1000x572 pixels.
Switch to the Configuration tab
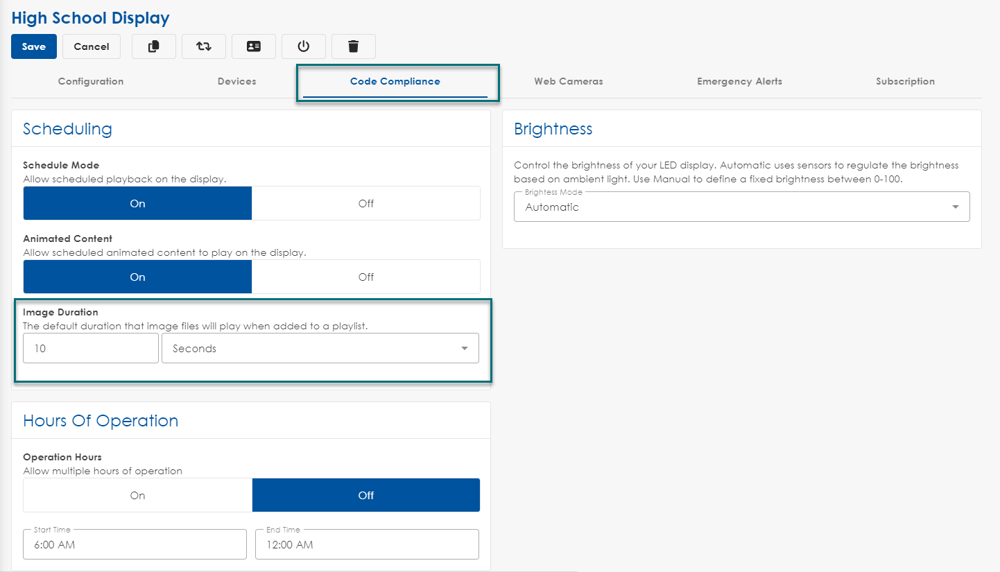(x=91, y=81)
